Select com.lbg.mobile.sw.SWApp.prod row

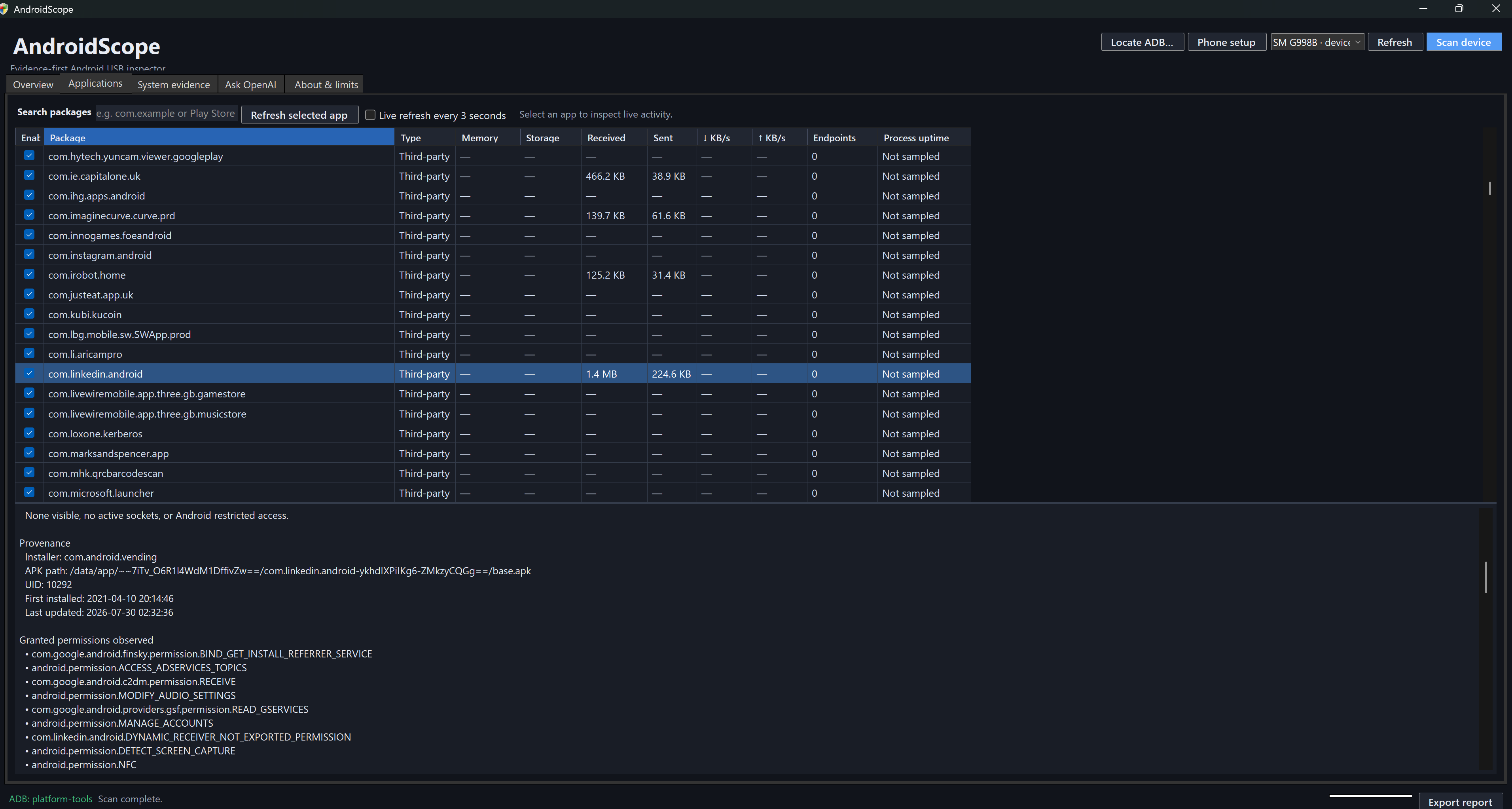click(x=493, y=334)
